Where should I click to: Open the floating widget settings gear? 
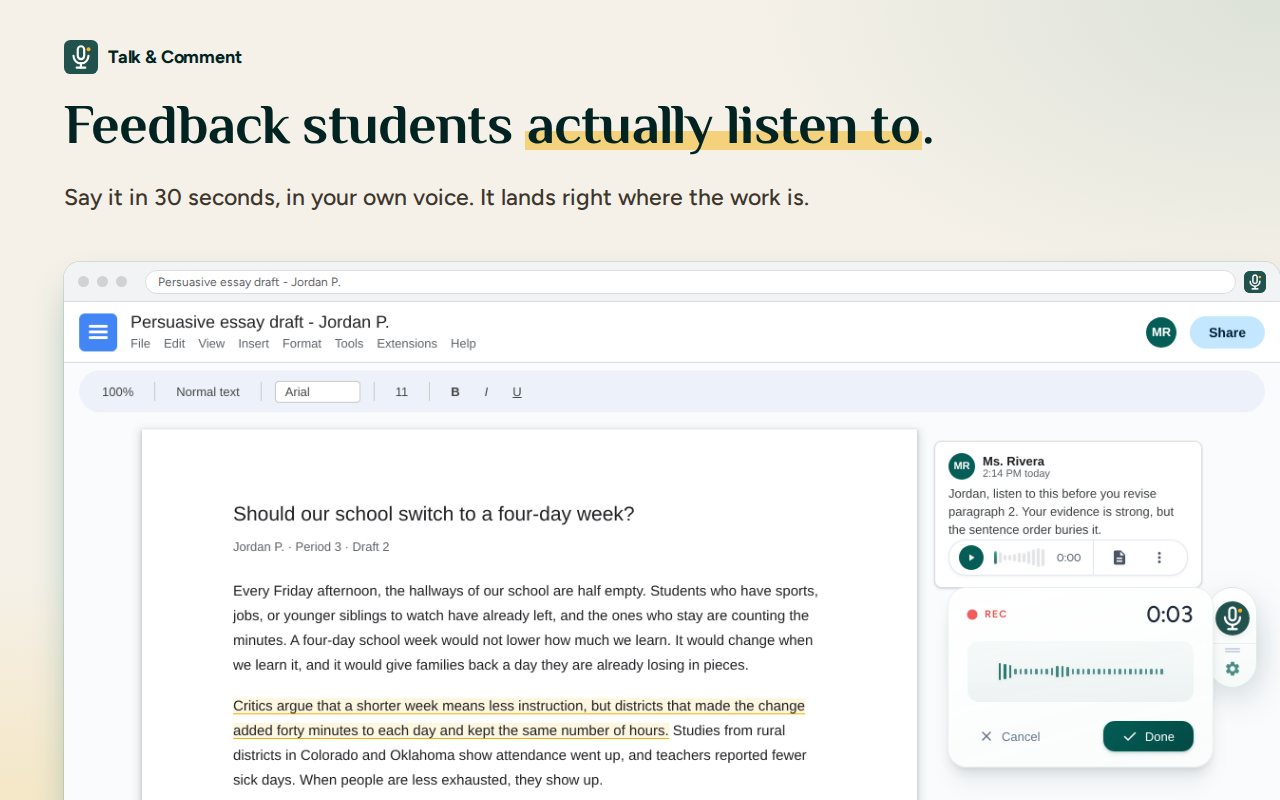[1232, 669]
